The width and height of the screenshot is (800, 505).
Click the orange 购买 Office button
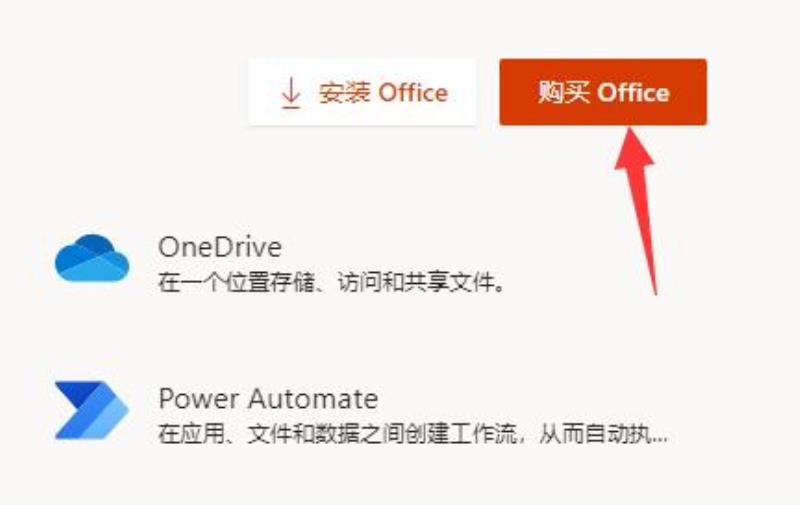(x=603, y=92)
